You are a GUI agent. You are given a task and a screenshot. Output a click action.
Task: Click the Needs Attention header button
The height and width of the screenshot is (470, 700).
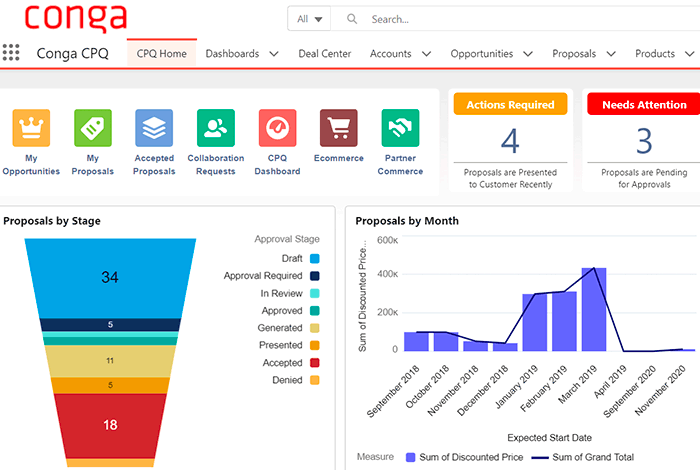(x=644, y=104)
